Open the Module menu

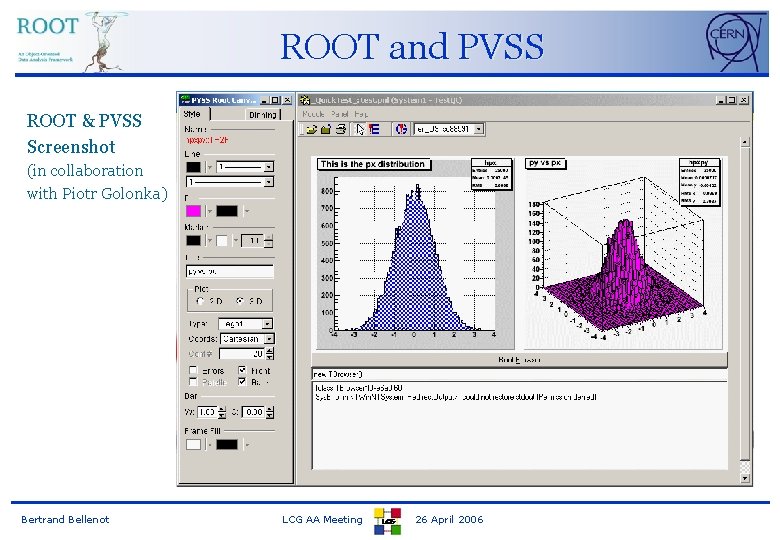tap(313, 114)
